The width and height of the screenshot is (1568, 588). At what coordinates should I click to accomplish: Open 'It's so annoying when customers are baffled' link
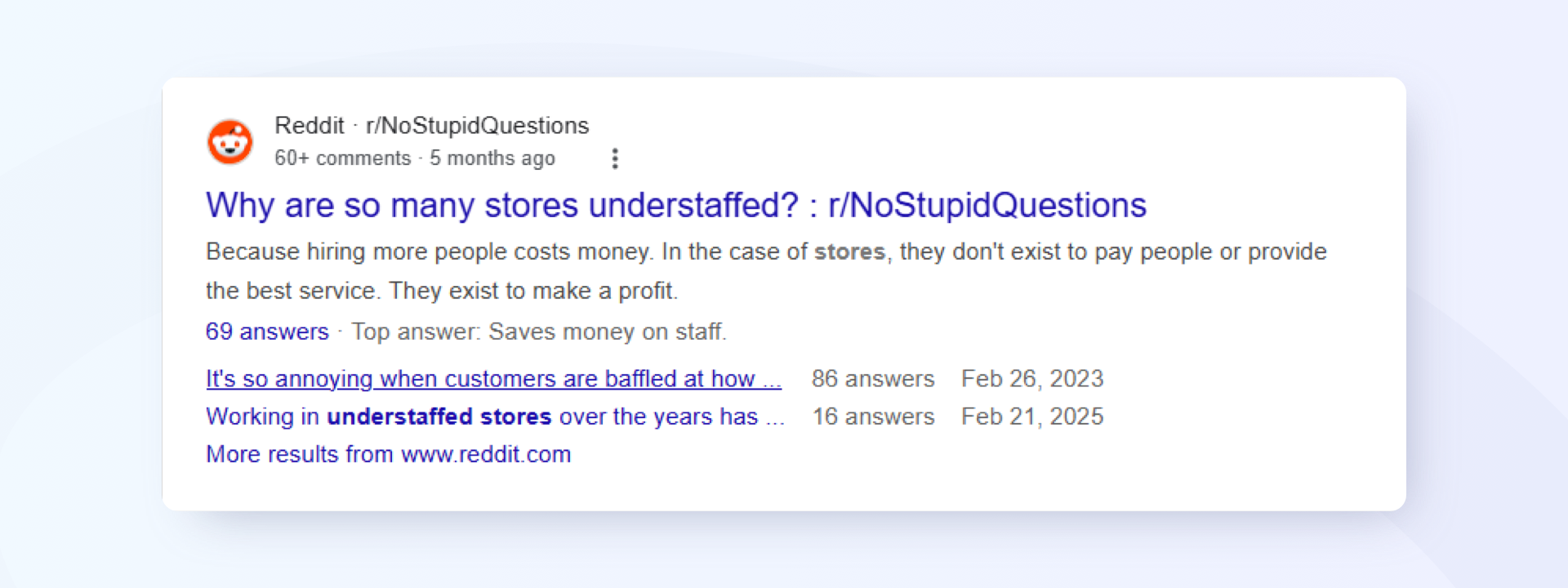[x=493, y=379]
